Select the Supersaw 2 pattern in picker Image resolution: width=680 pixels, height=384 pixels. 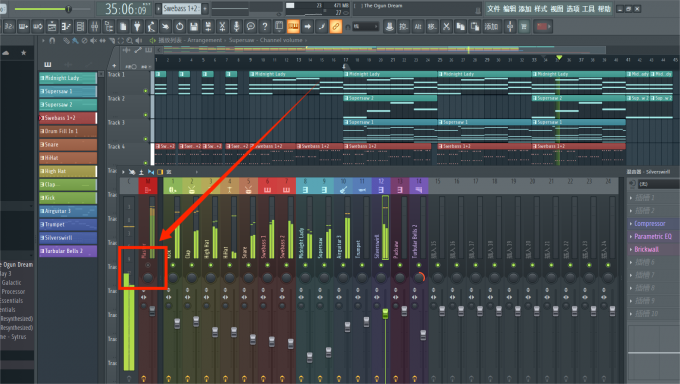click(68, 105)
